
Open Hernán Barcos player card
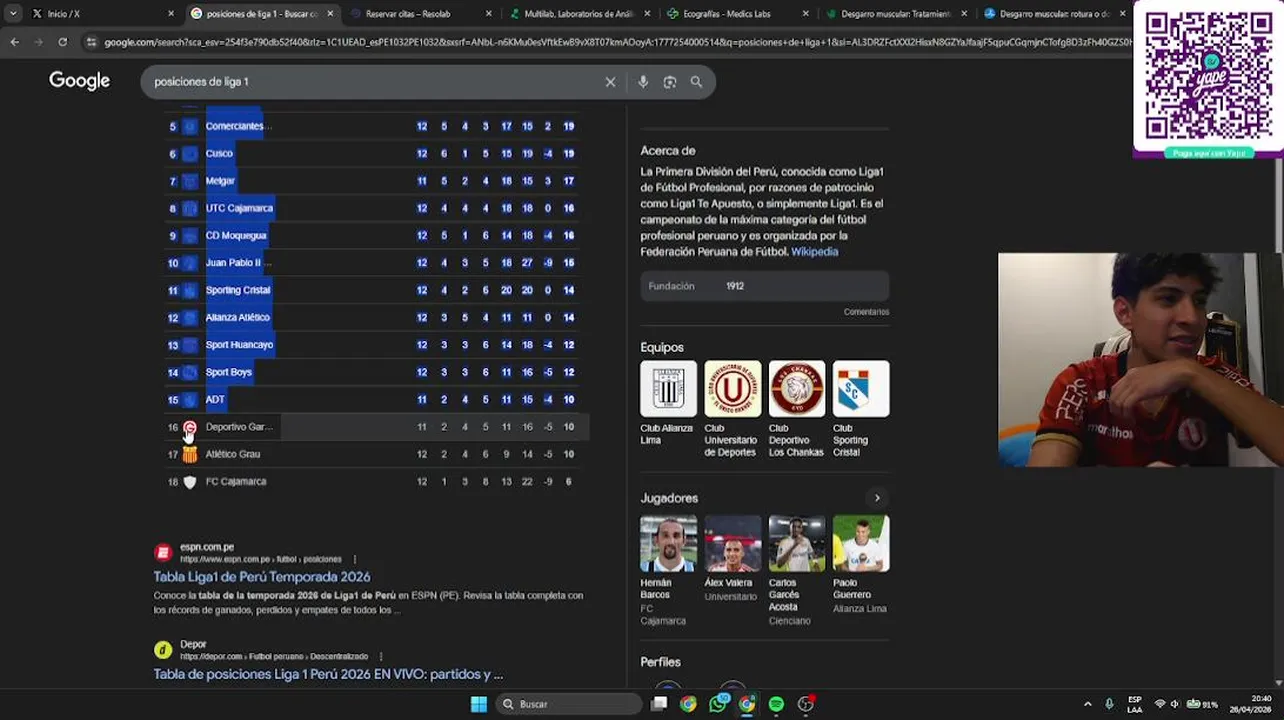[668, 571]
